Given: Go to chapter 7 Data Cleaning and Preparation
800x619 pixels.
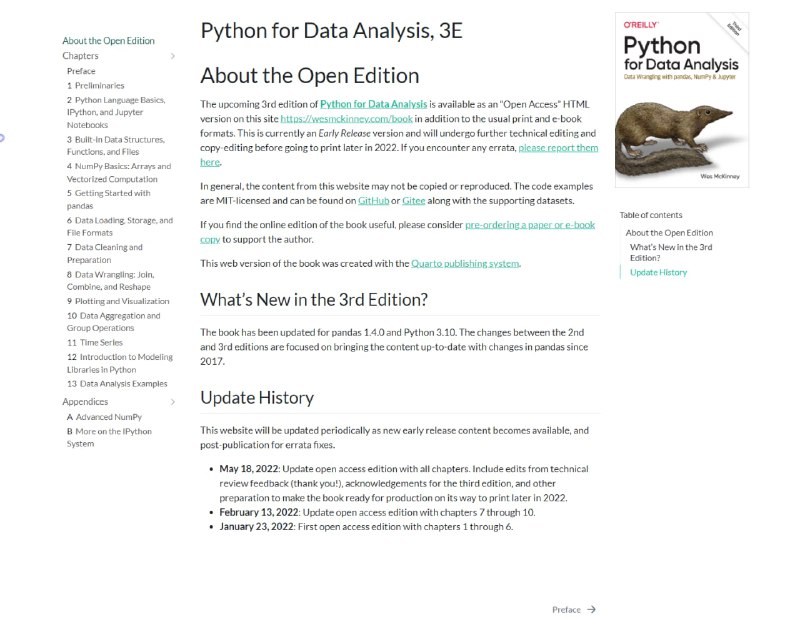Looking at the screenshot, I should point(105,254).
